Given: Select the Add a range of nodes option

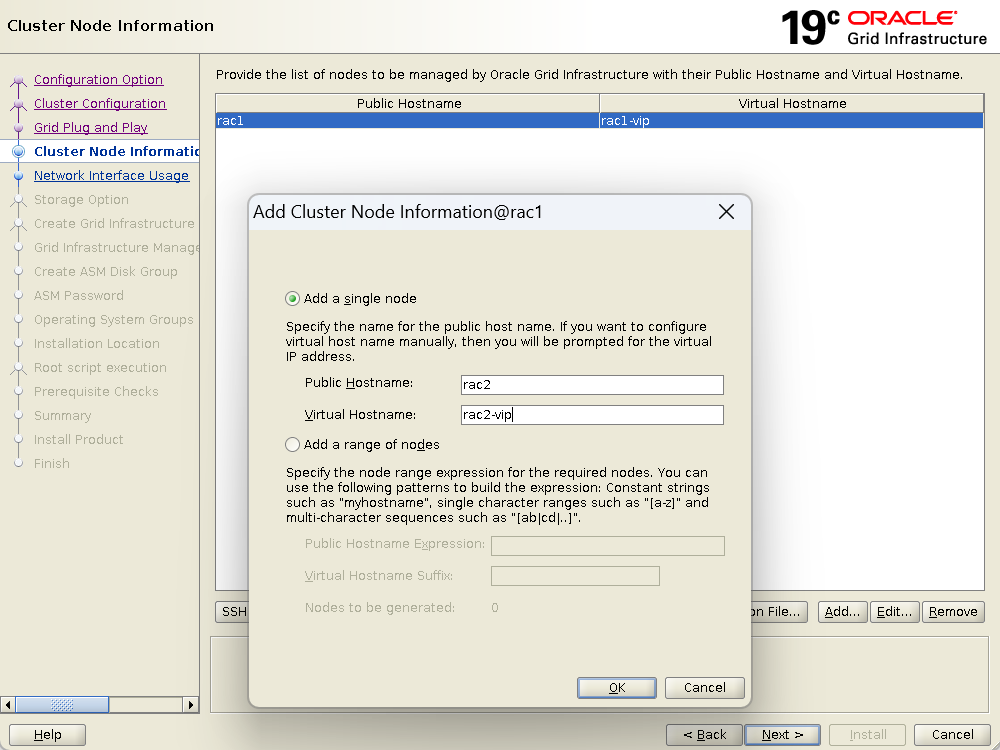Looking at the screenshot, I should pyautogui.click(x=293, y=445).
